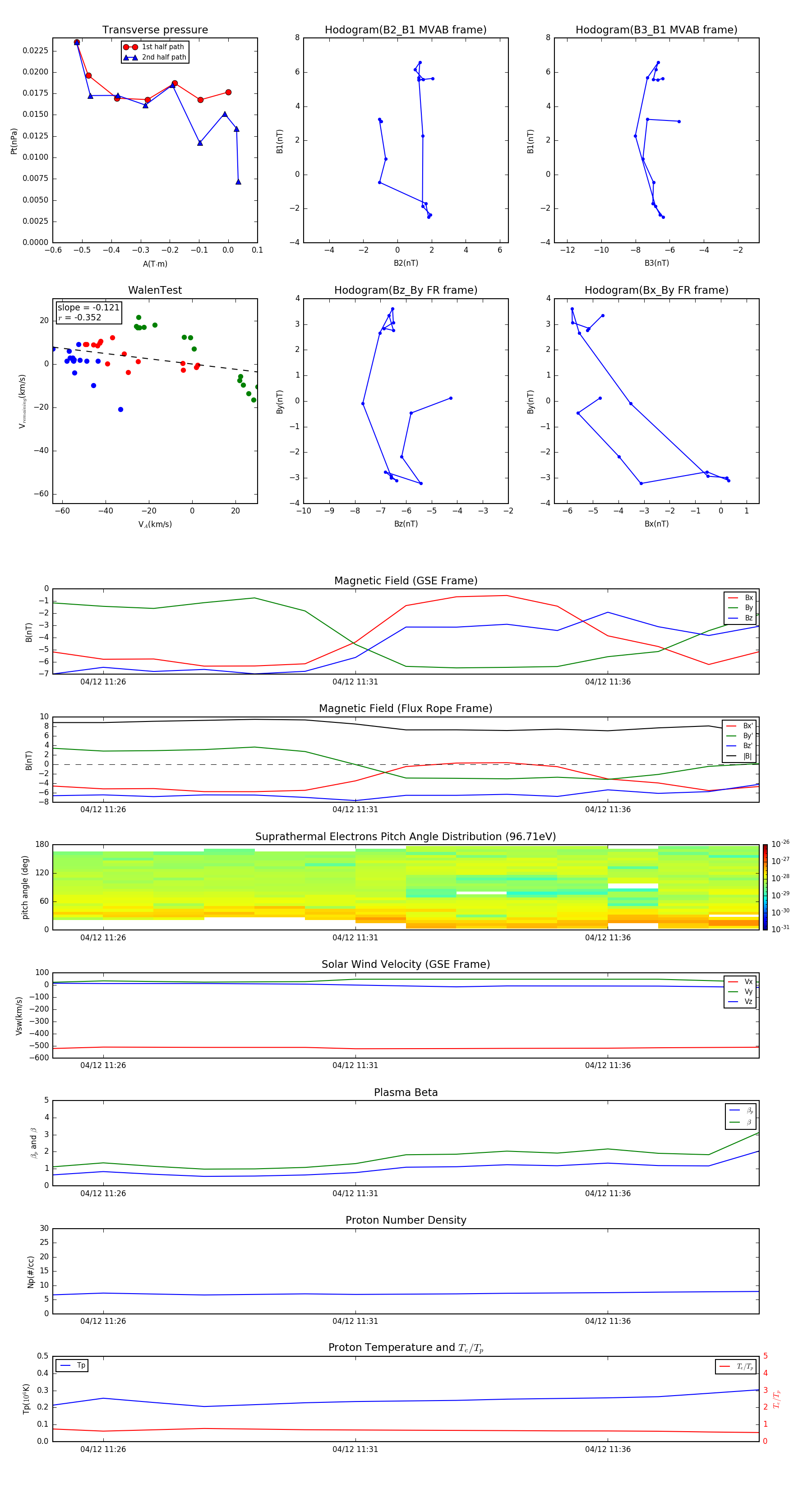812x1489 pixels.
Task: Click the 'Proton Number Density' title
Action: pyautogui.click(x=406, y=1220)
